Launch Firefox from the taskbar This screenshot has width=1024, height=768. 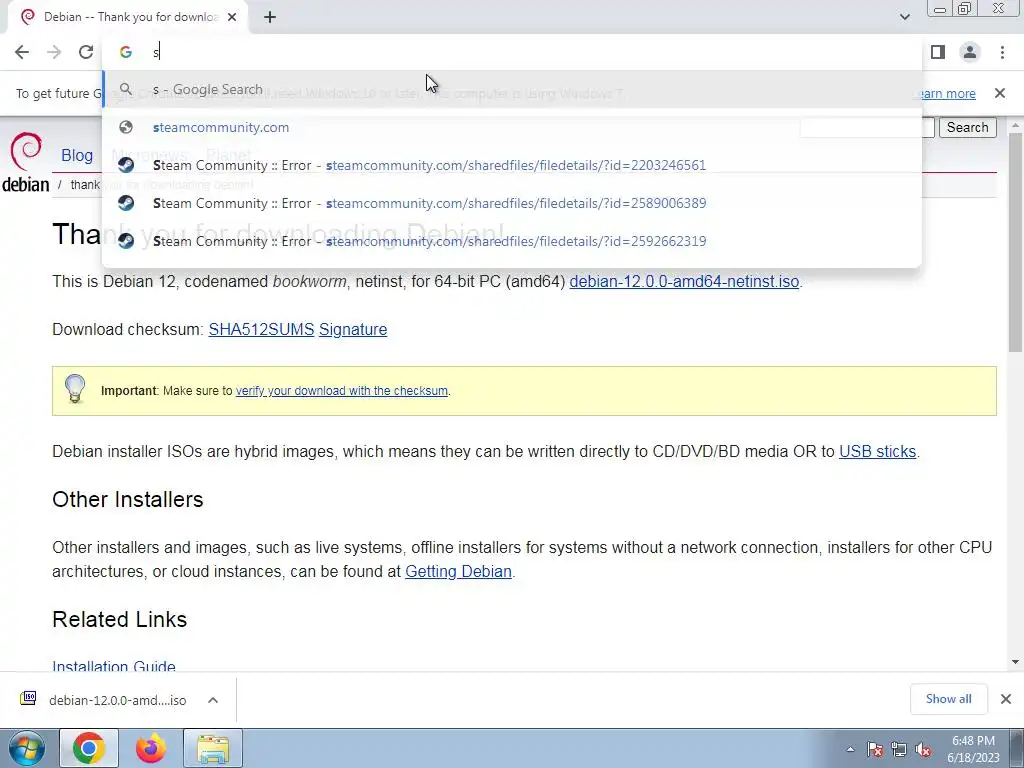[151, 748]
